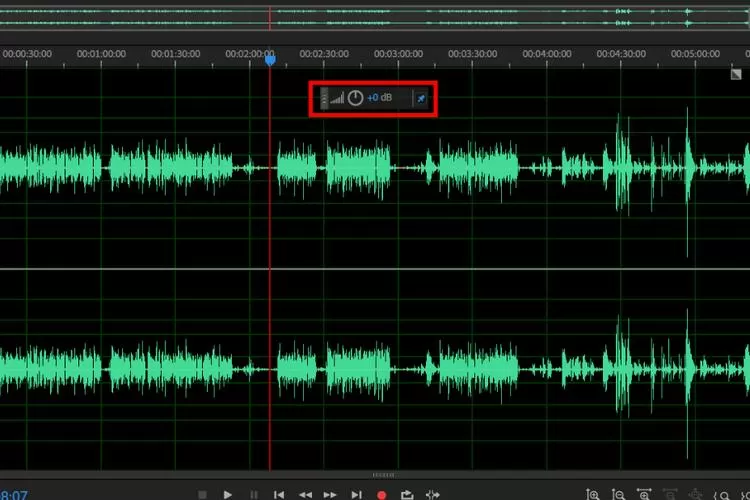Start recording with the red Record button
Image resolution: width=750 pixels, height=500 pixels.
click(x=381, y=495)
